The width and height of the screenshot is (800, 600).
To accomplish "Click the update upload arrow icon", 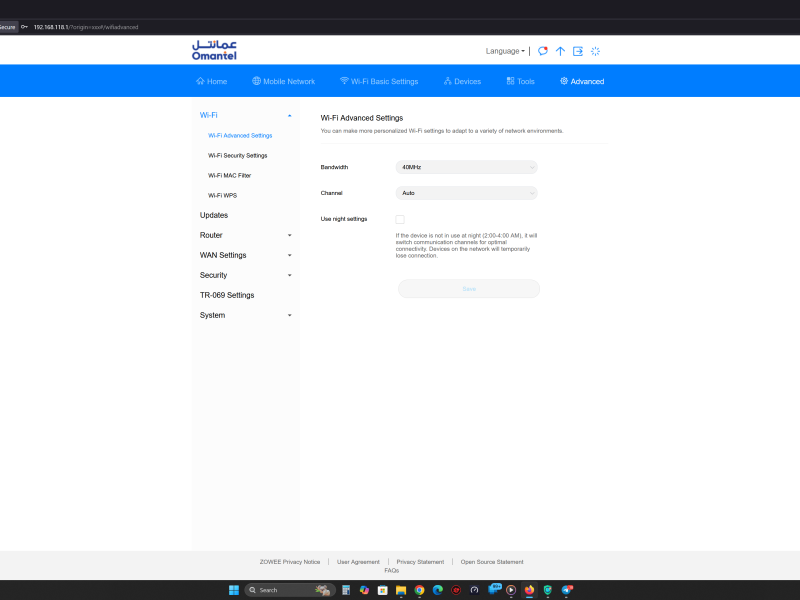I will [x=560, y=51].
